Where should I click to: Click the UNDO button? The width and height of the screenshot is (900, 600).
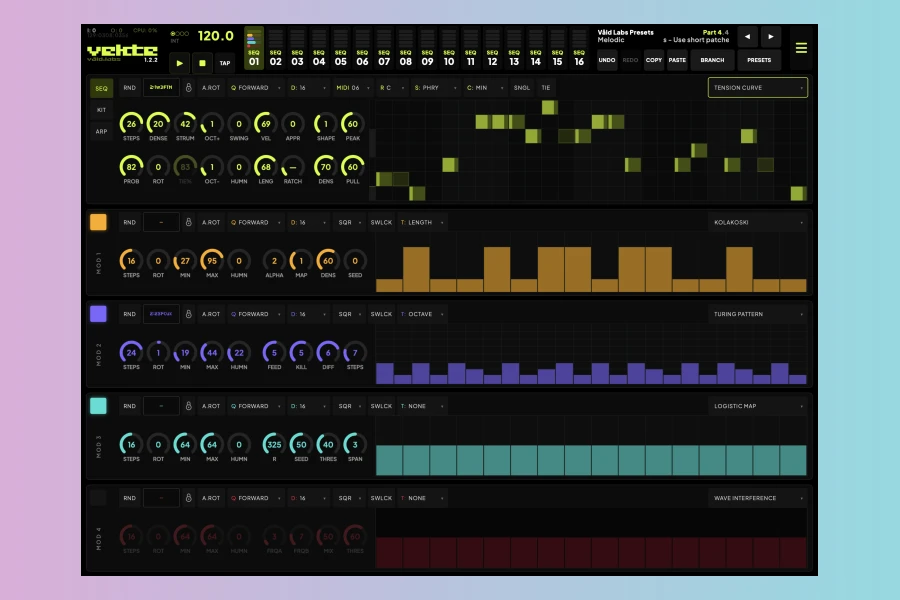607,60
